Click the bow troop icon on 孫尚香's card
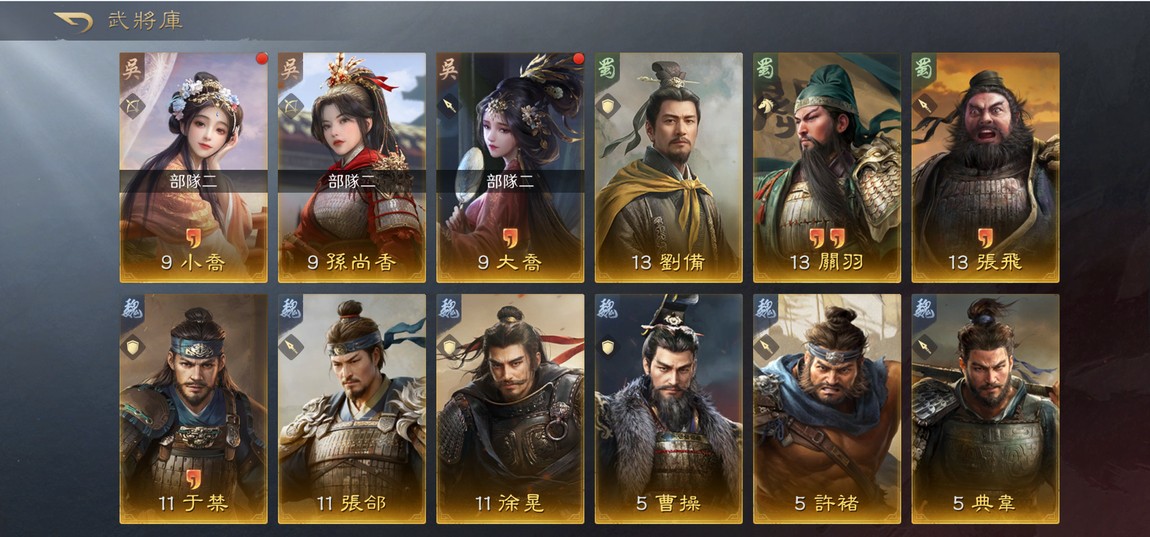 (x=291, y=106)
